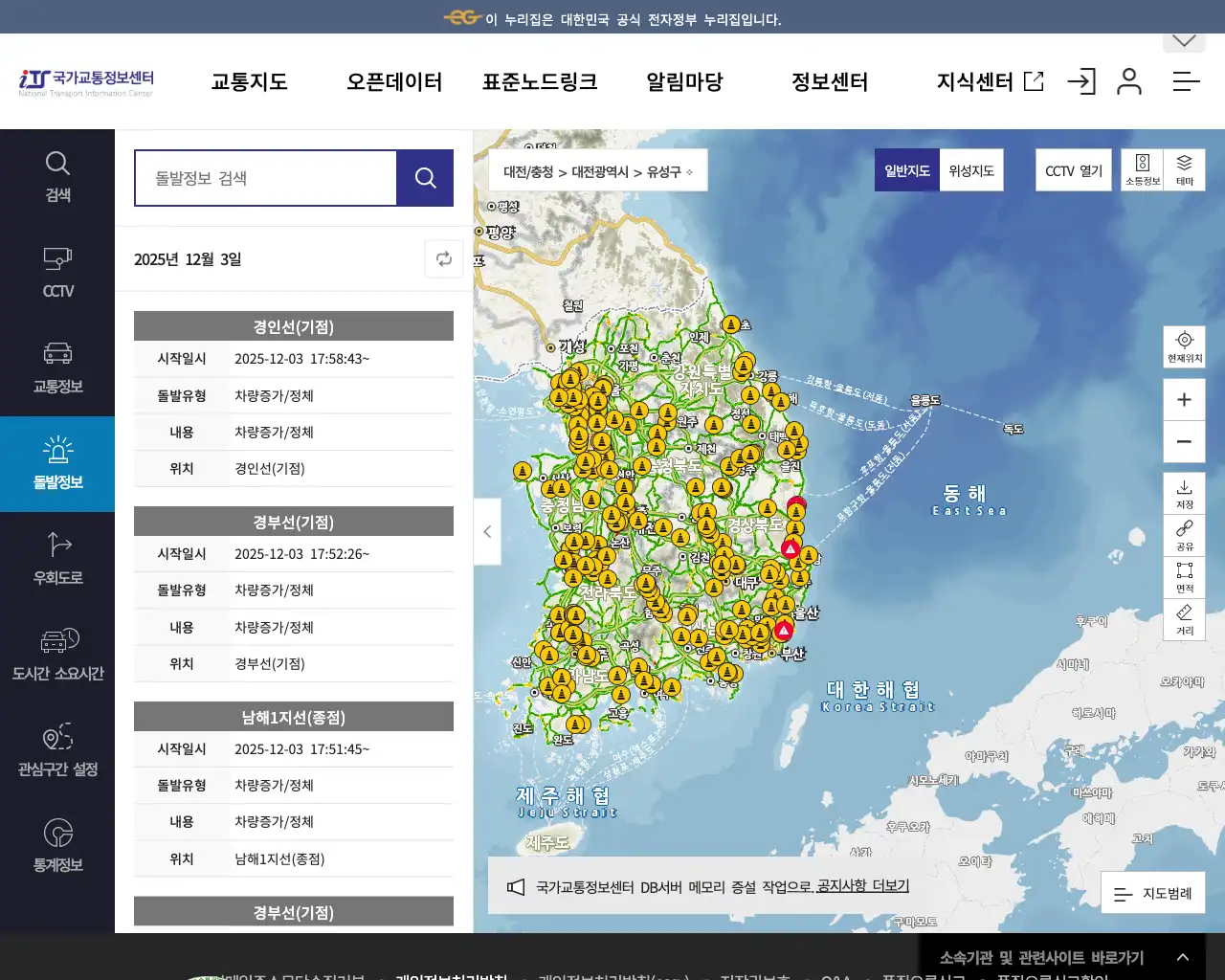Screen dimensions: 1225x980
Task: Collapse the incident list panel with the chevron
Action: click(x=487, y=532)
